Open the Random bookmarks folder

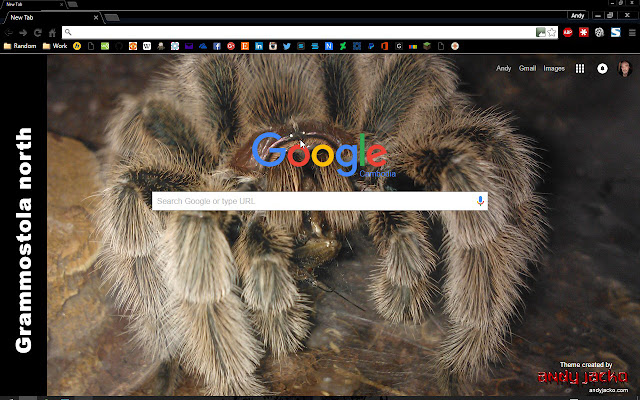click(20, 46)
